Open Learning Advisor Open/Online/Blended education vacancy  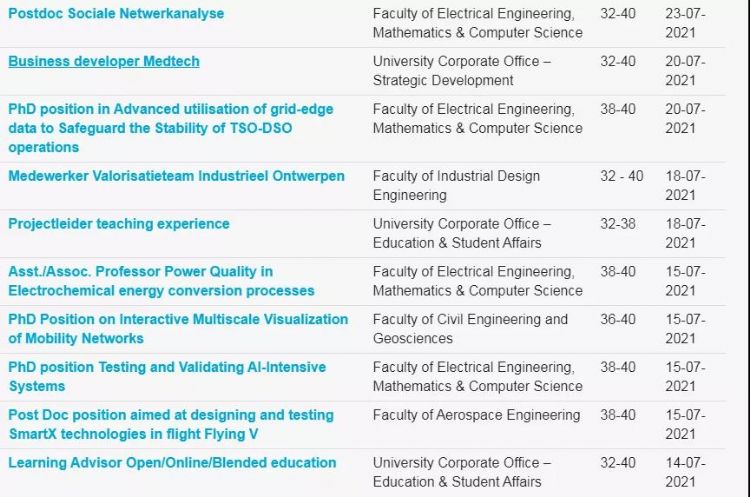point(172,463)
